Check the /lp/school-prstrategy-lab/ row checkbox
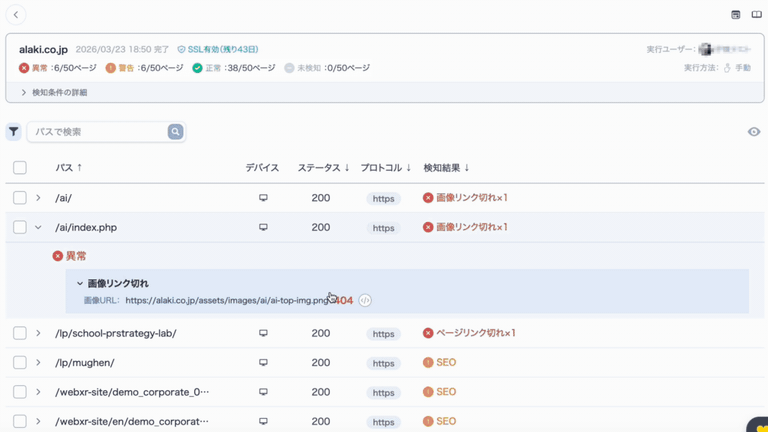 tap(20, 333)
